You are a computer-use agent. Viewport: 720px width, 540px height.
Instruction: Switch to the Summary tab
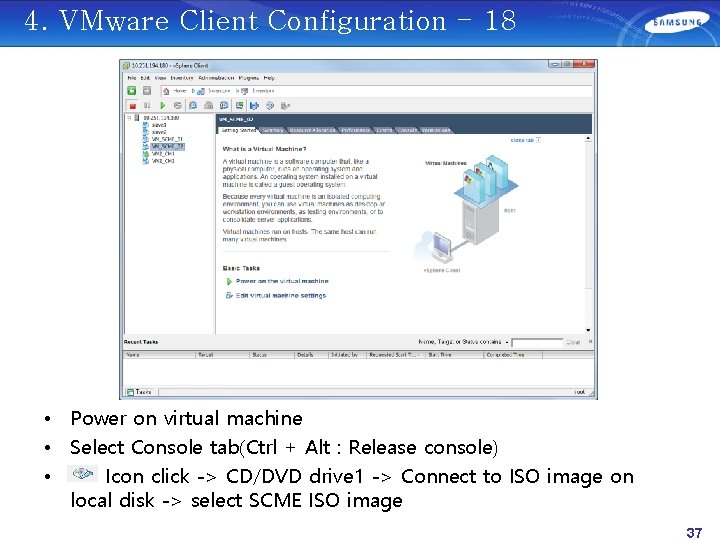273,130
